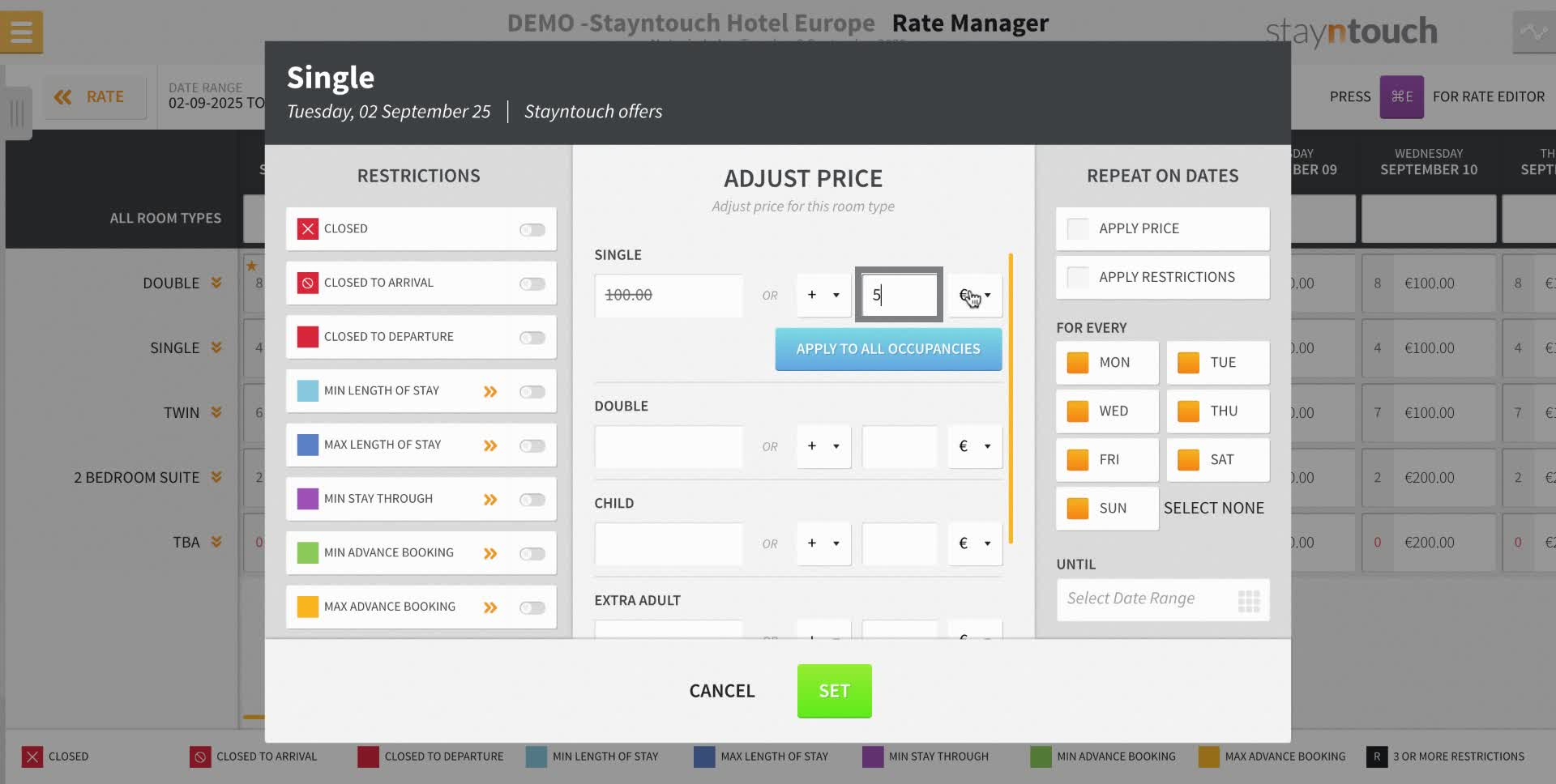Toggle the Min Advance Booking switch
This screenshot has width=1556, height=784.
532,554
